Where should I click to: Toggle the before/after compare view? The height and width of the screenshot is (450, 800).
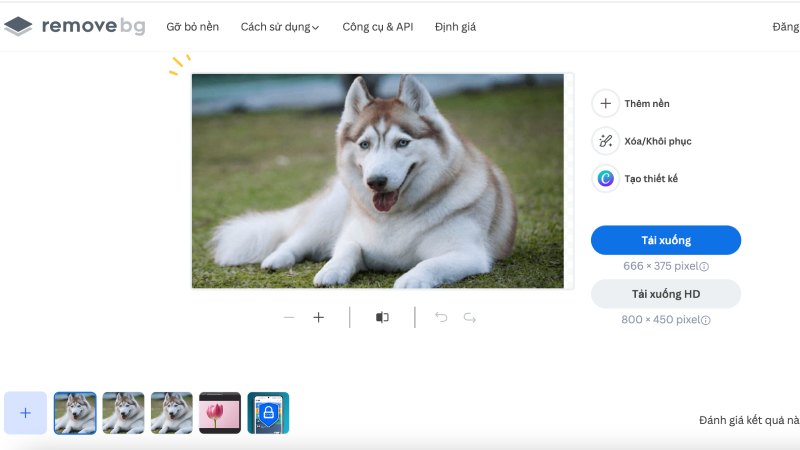click(382, 317)
